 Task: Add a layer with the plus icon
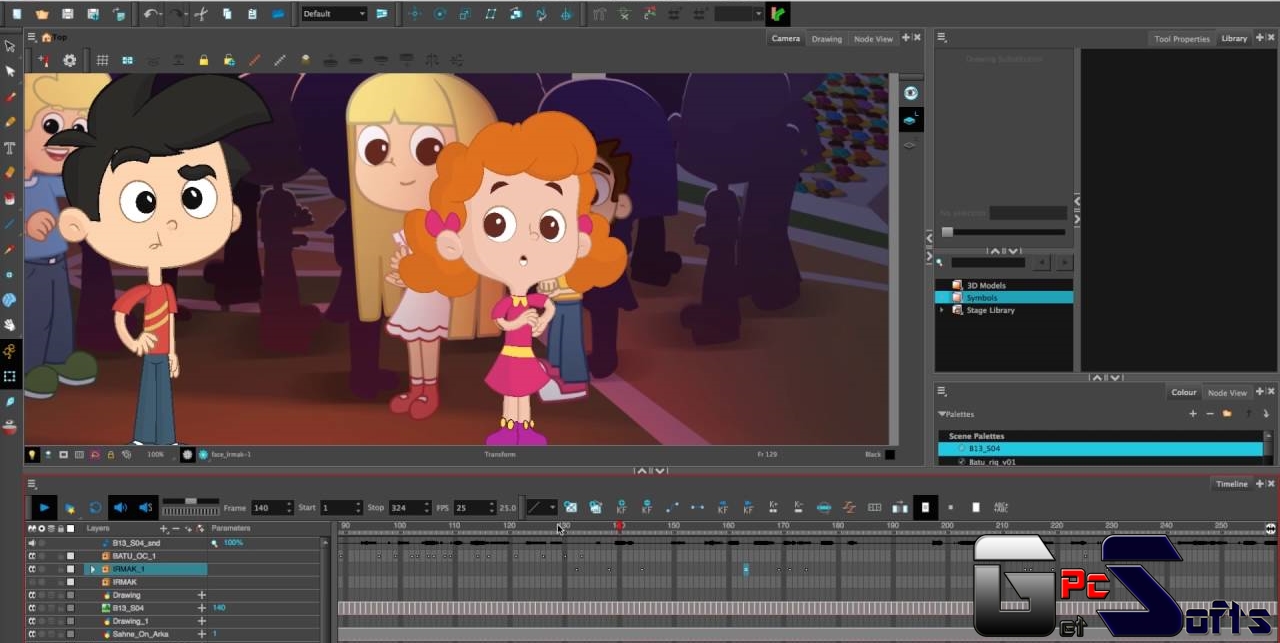point(164,528)
